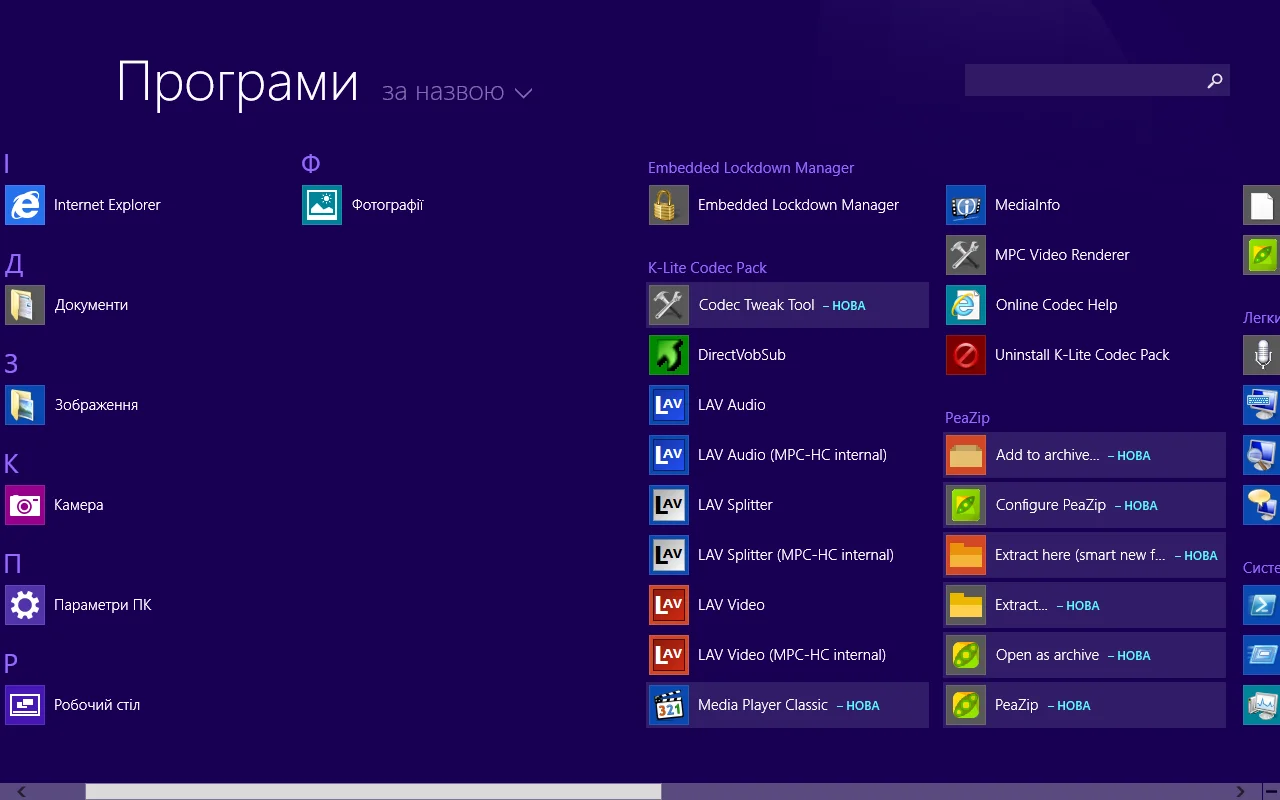Screen dimensions: 1280x800
Task: Open LAV Splitter icon
Action: point(669,505)
